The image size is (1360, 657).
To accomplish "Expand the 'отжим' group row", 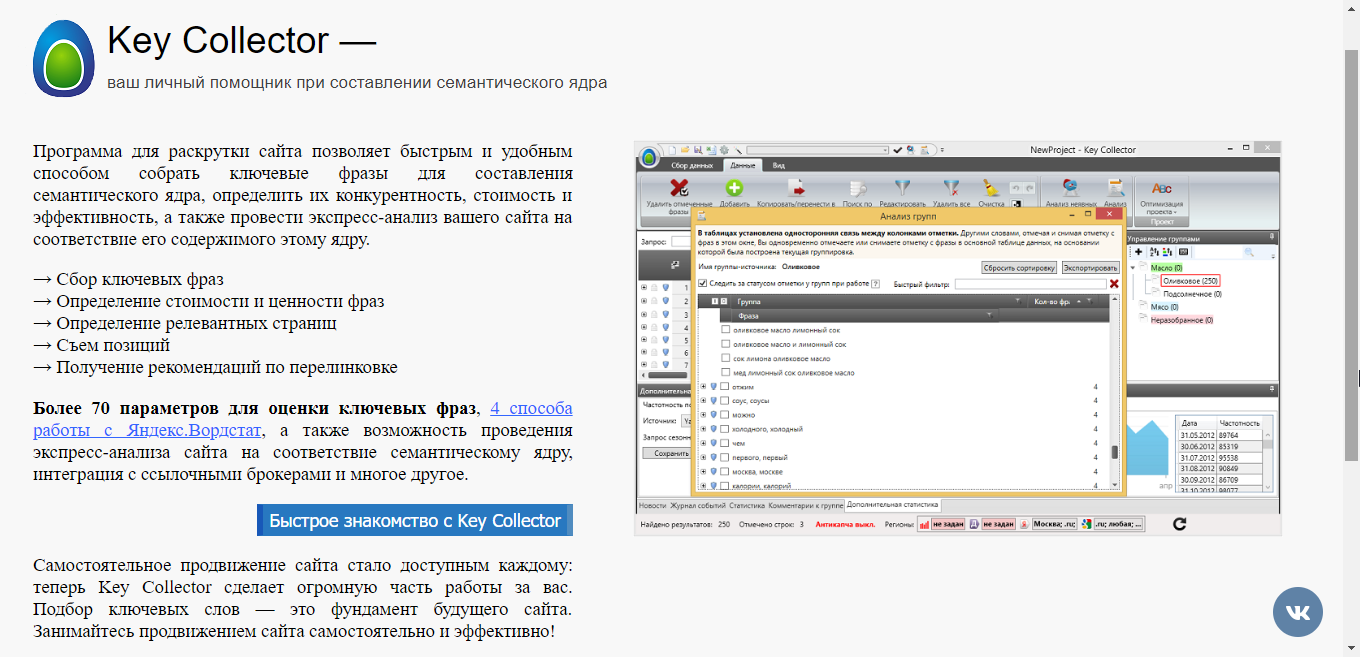I will [x=703, y=387].
